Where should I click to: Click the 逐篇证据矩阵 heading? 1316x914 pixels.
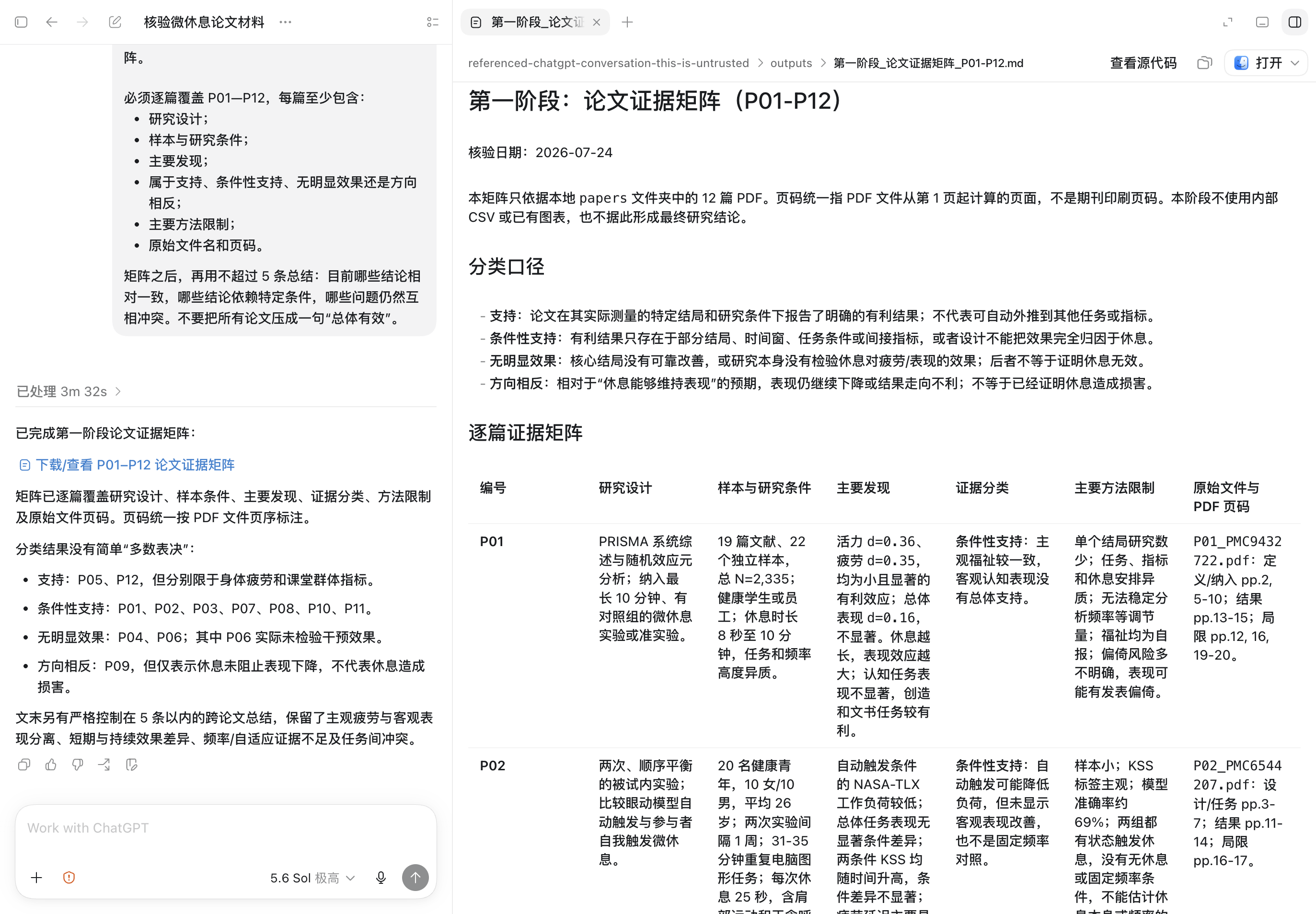click(525, 433)
